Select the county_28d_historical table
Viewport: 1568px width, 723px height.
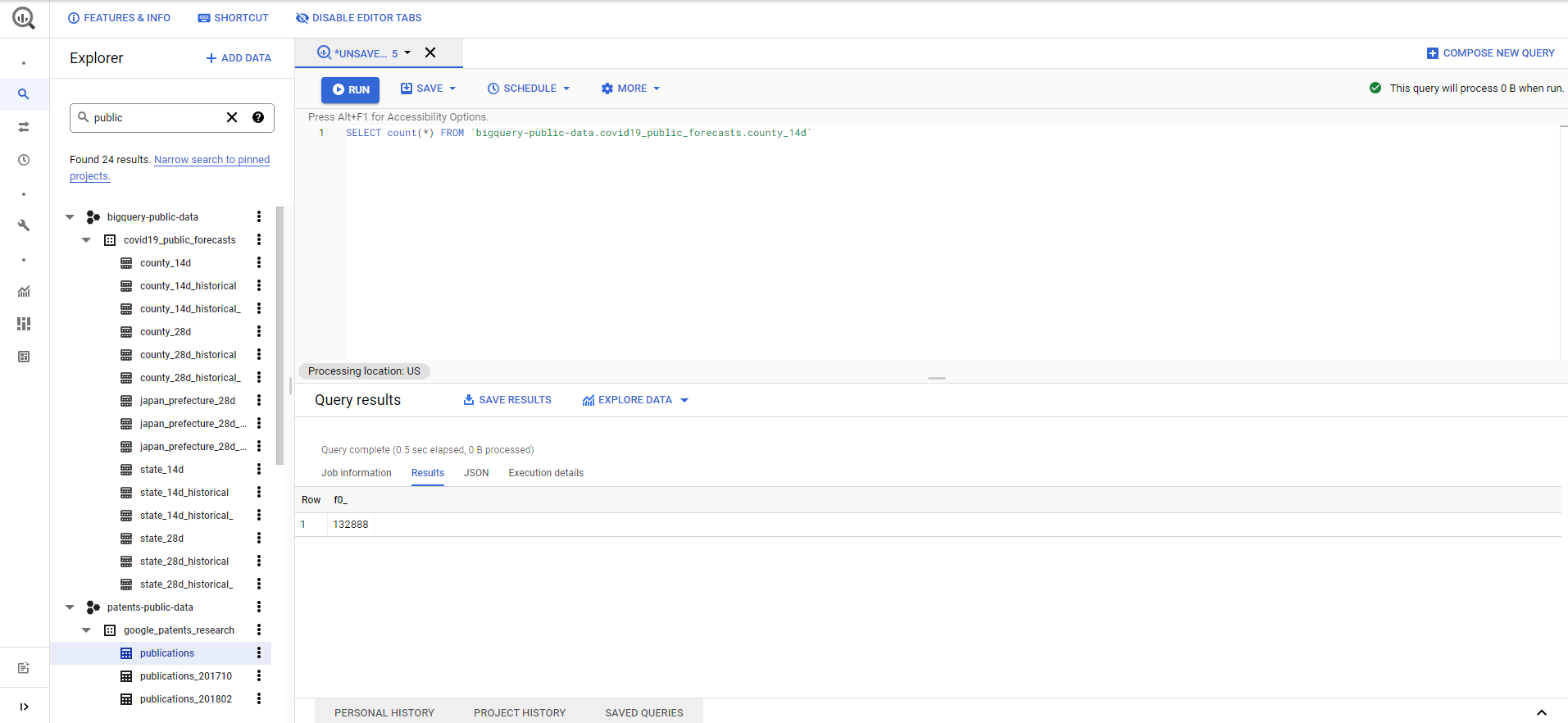[x=188, y=355]
